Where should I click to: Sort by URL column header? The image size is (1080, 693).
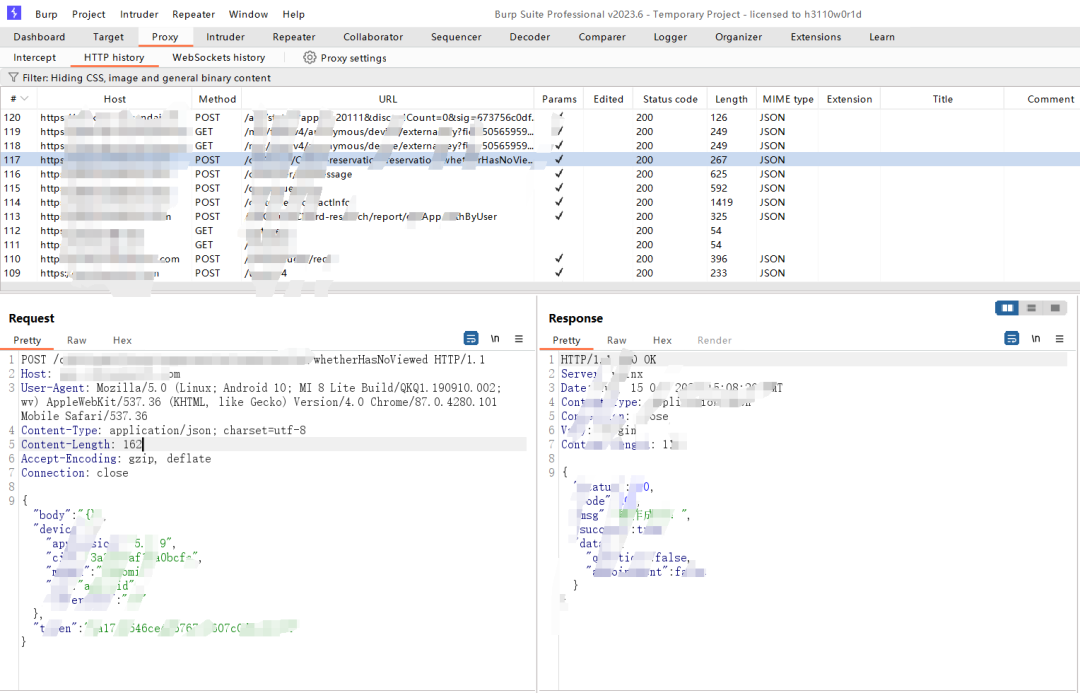tap(388, 99)
